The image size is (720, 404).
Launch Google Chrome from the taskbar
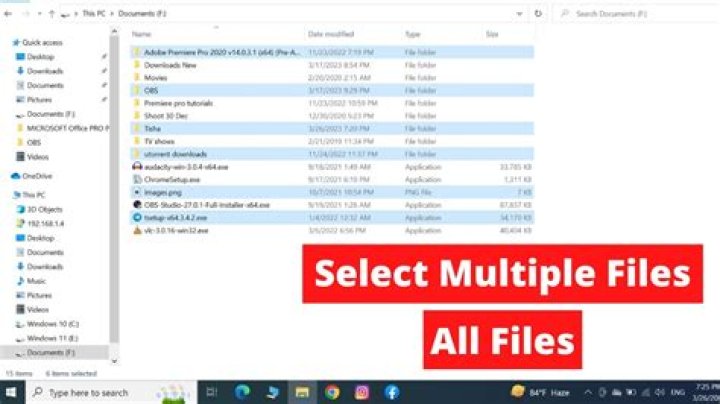click(x=332, y=392)
